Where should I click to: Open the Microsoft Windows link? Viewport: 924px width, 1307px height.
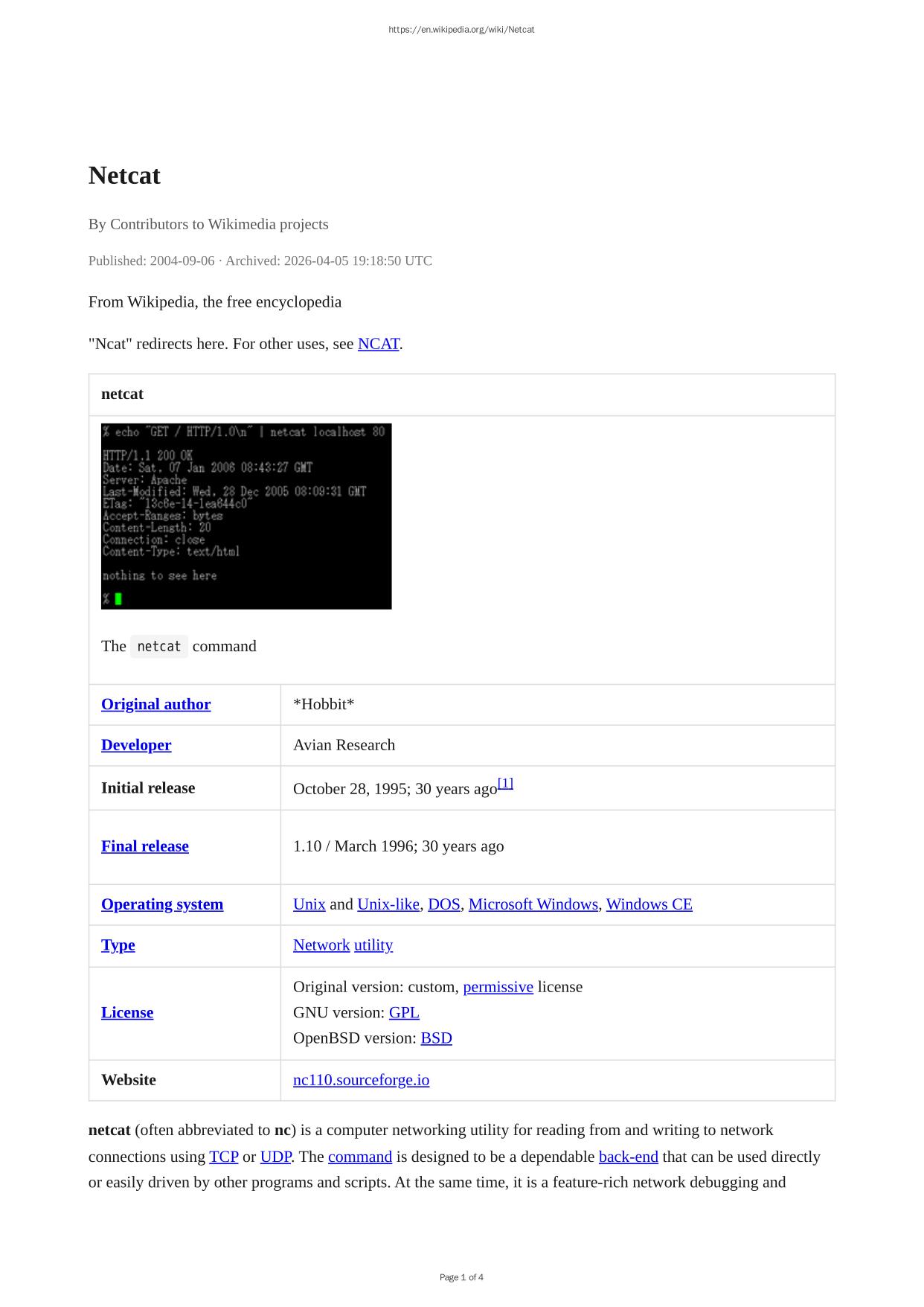coord(533,904)
